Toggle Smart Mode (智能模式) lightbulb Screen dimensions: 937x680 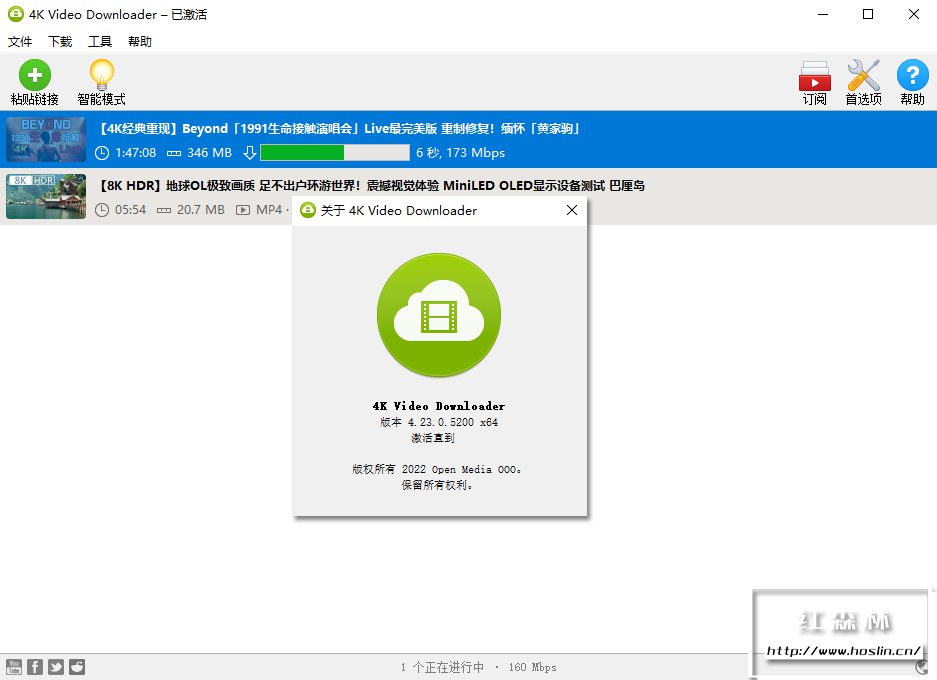[x=102, y=82]
